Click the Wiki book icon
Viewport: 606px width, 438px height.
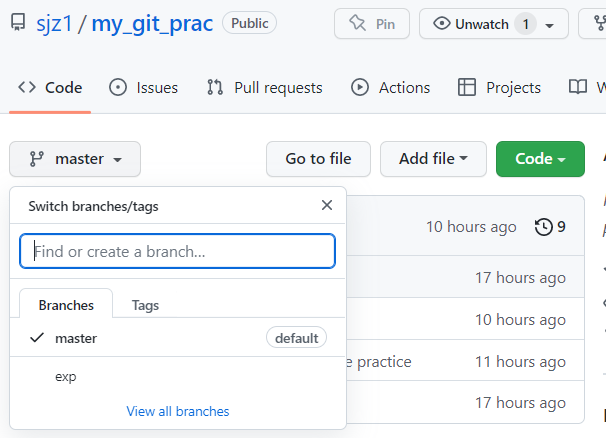(x=578, y=87)
